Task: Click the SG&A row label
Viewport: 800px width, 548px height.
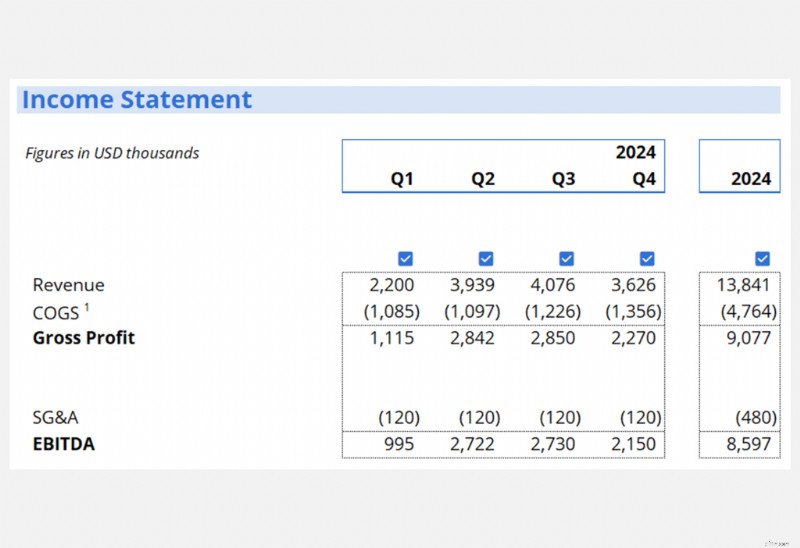Action: point(55,417)
